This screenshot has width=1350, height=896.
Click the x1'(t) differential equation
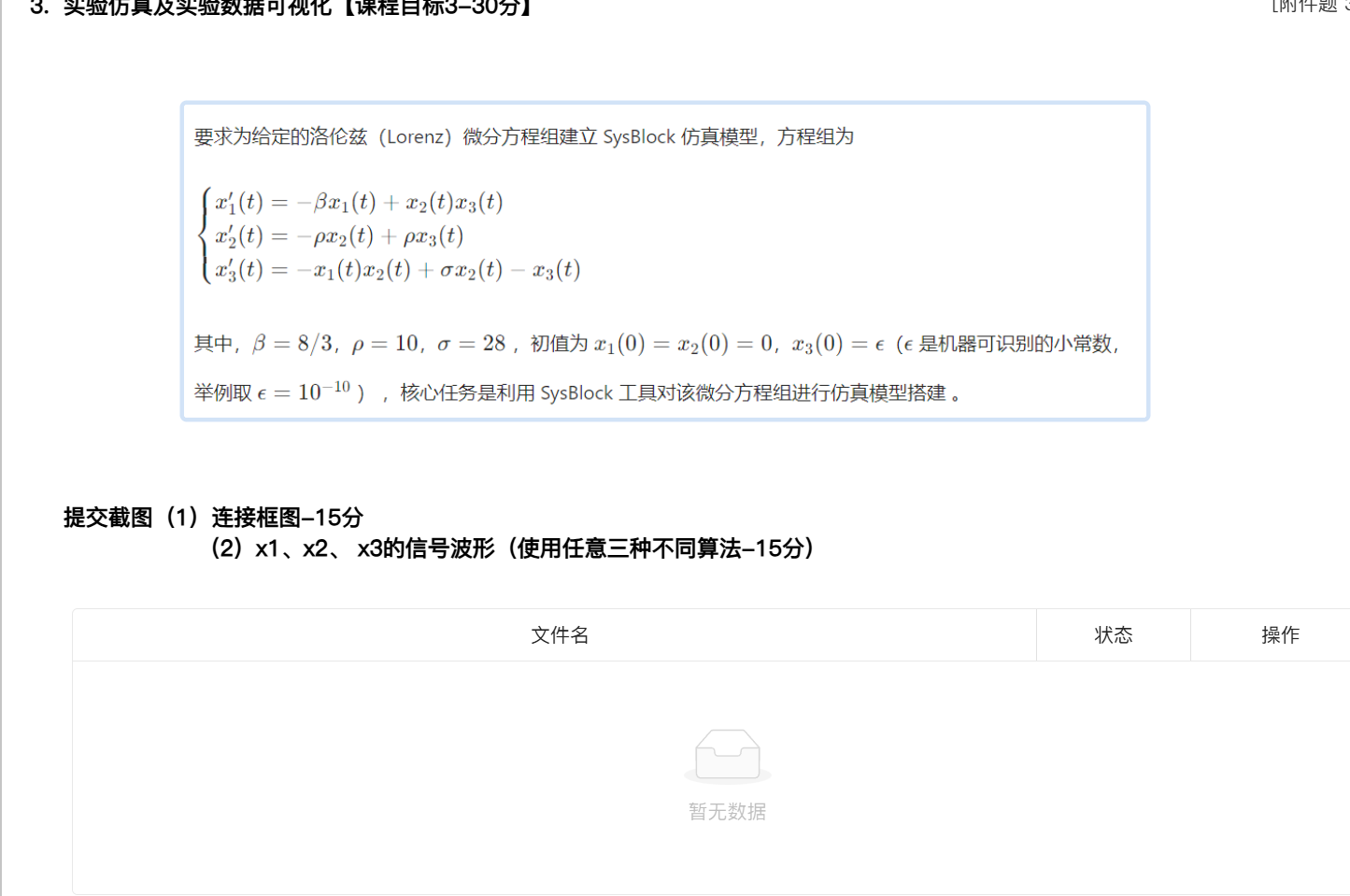tap(359, 202)
